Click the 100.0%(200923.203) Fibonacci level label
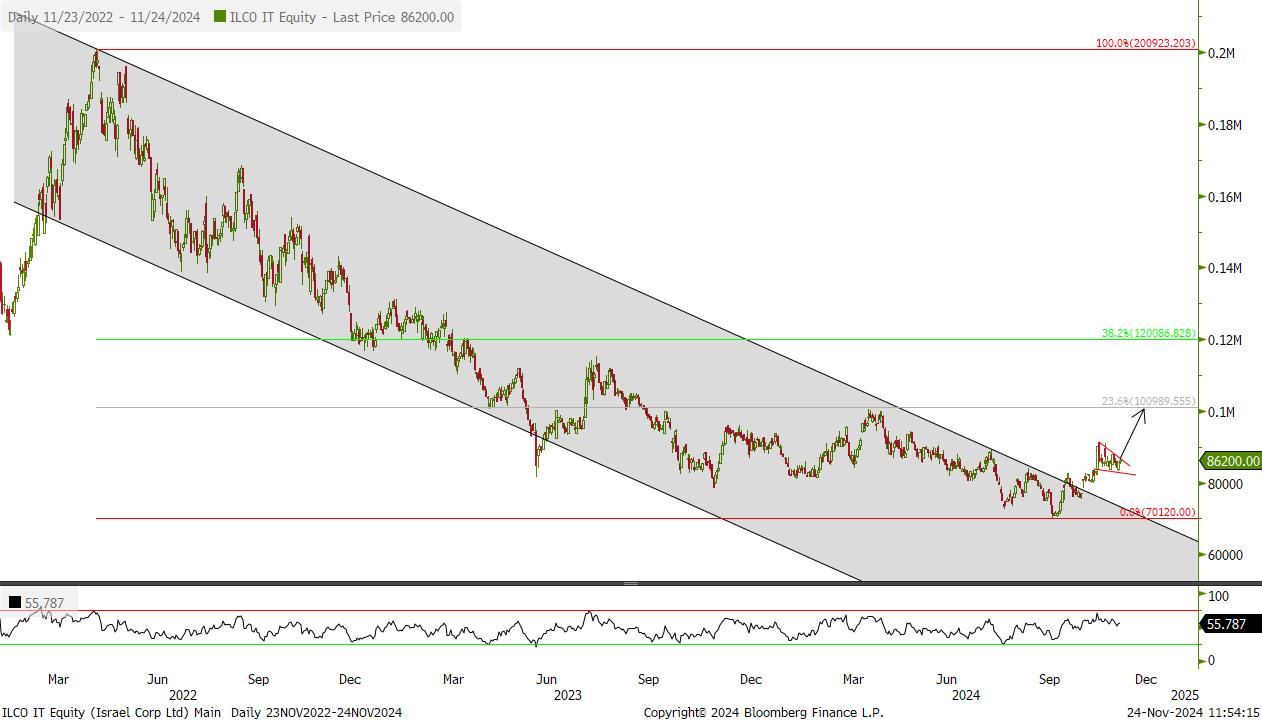 (x=1145, y=43)
